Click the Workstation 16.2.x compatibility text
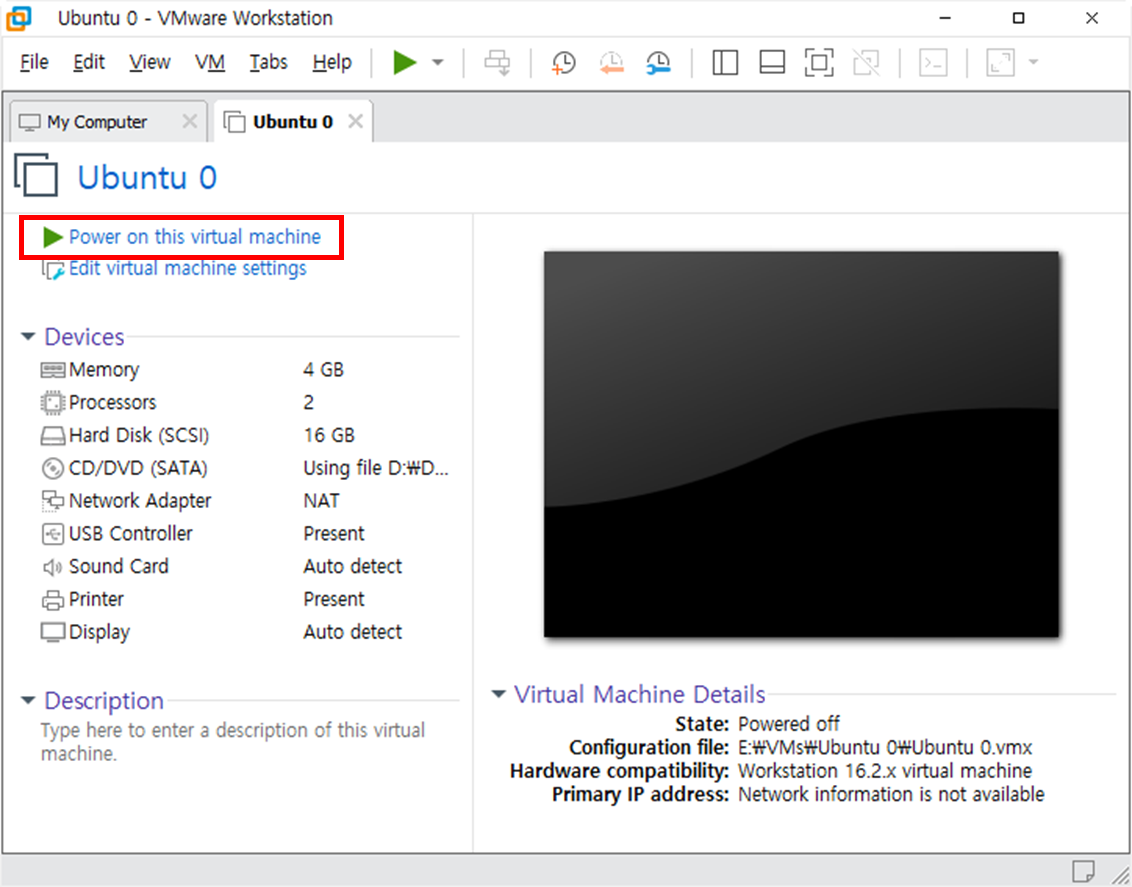 (x=885, y=771)
